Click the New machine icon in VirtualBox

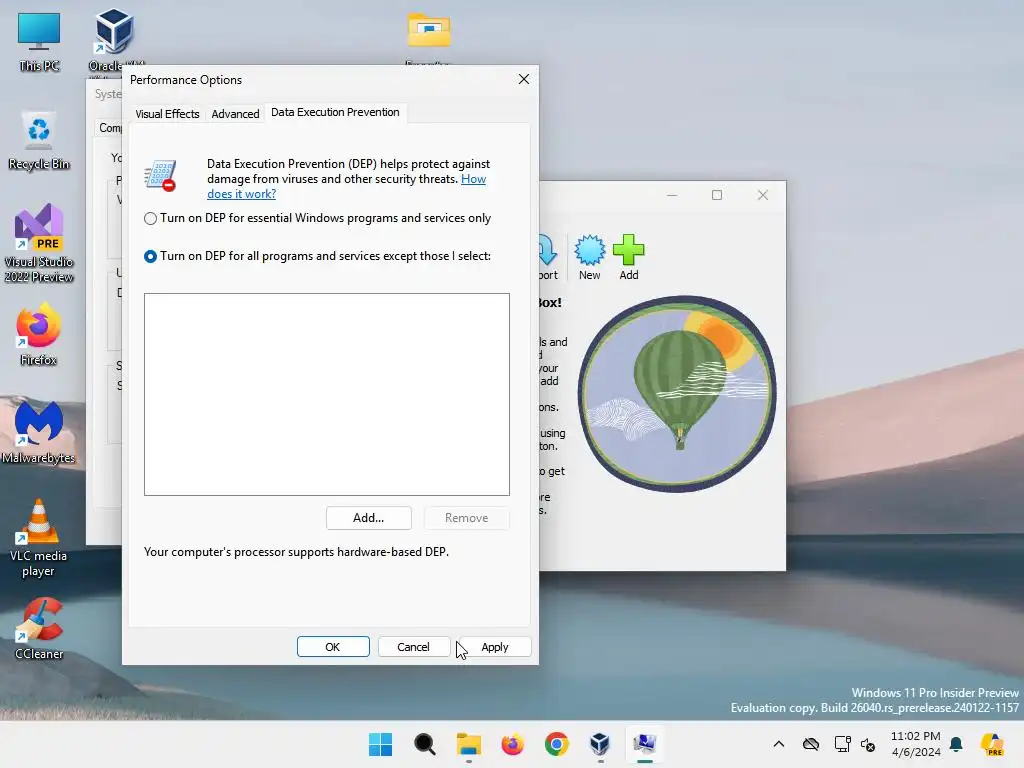tap(590, 257)
